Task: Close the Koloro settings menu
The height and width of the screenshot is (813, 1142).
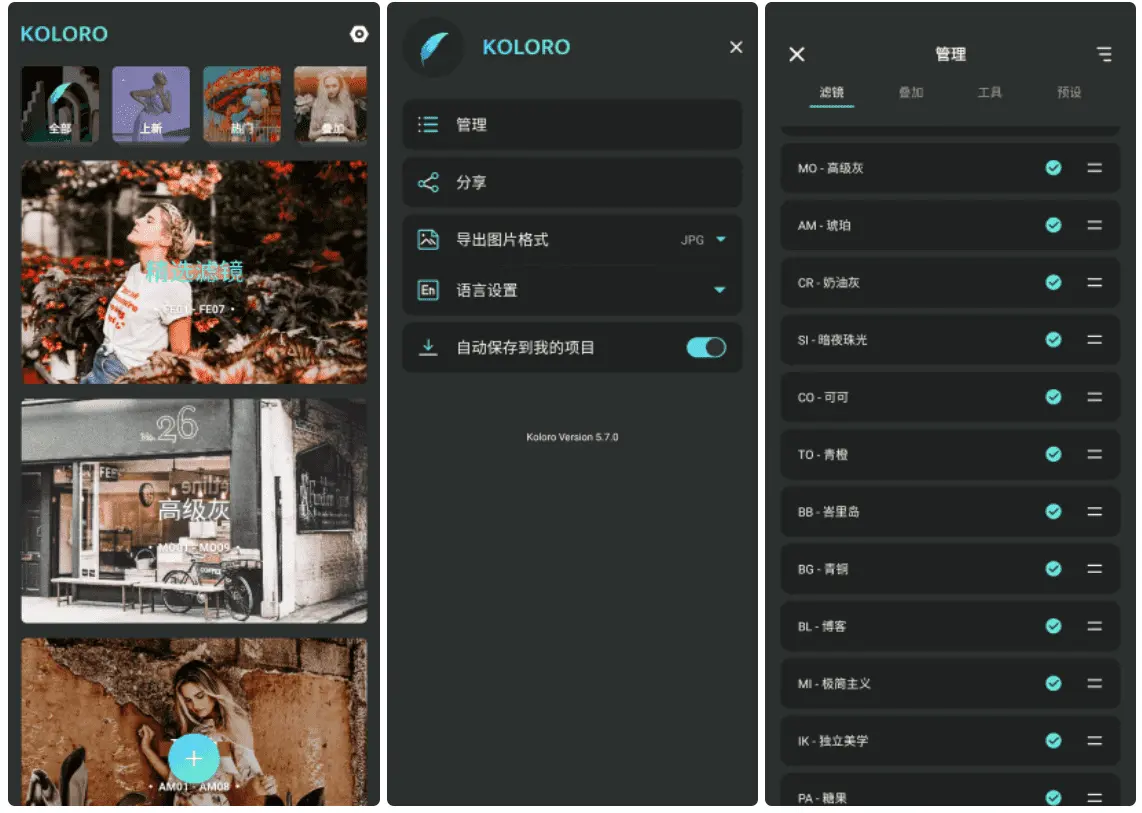Action: 736,47
